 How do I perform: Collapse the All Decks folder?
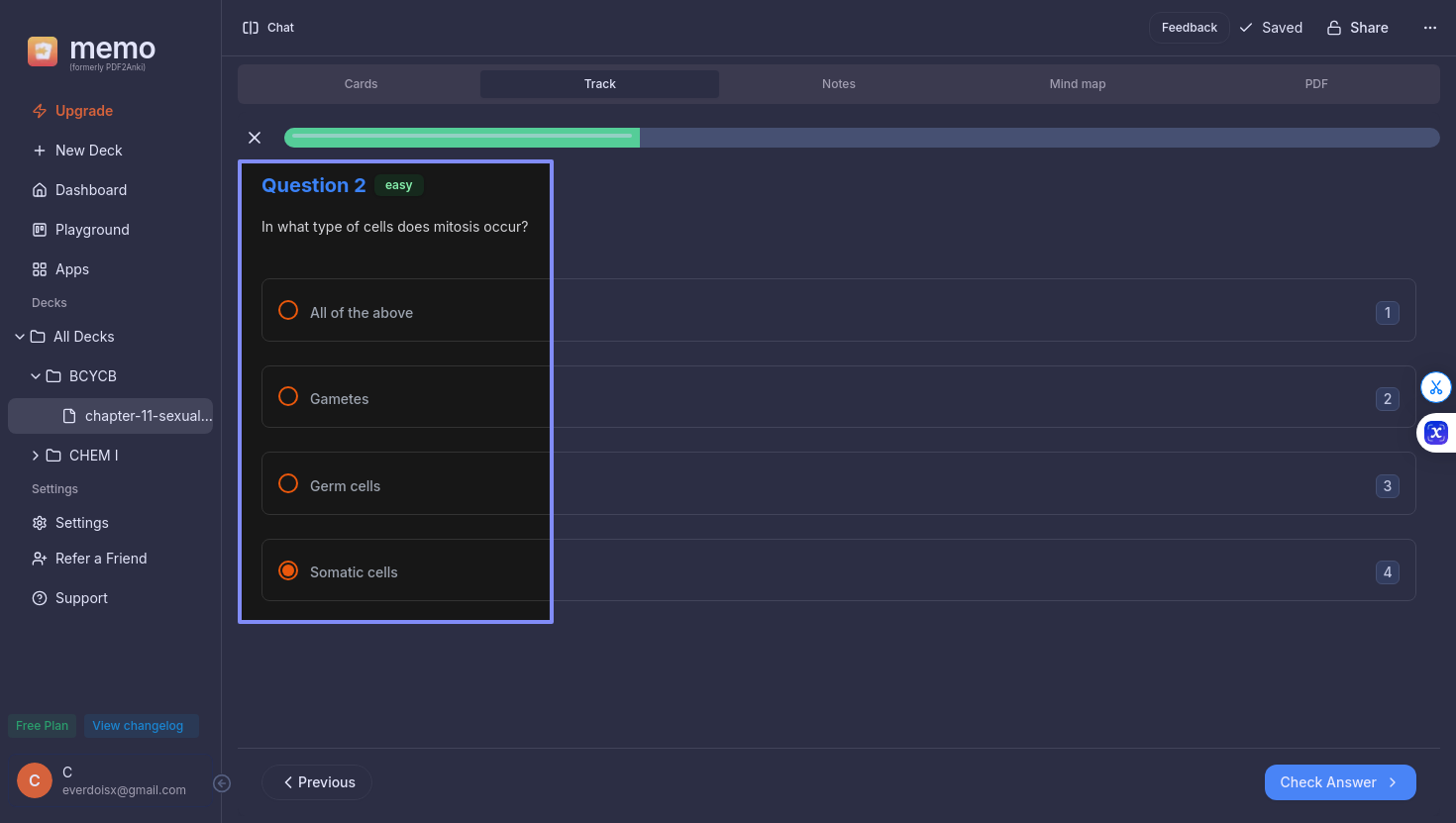(20, 337)
